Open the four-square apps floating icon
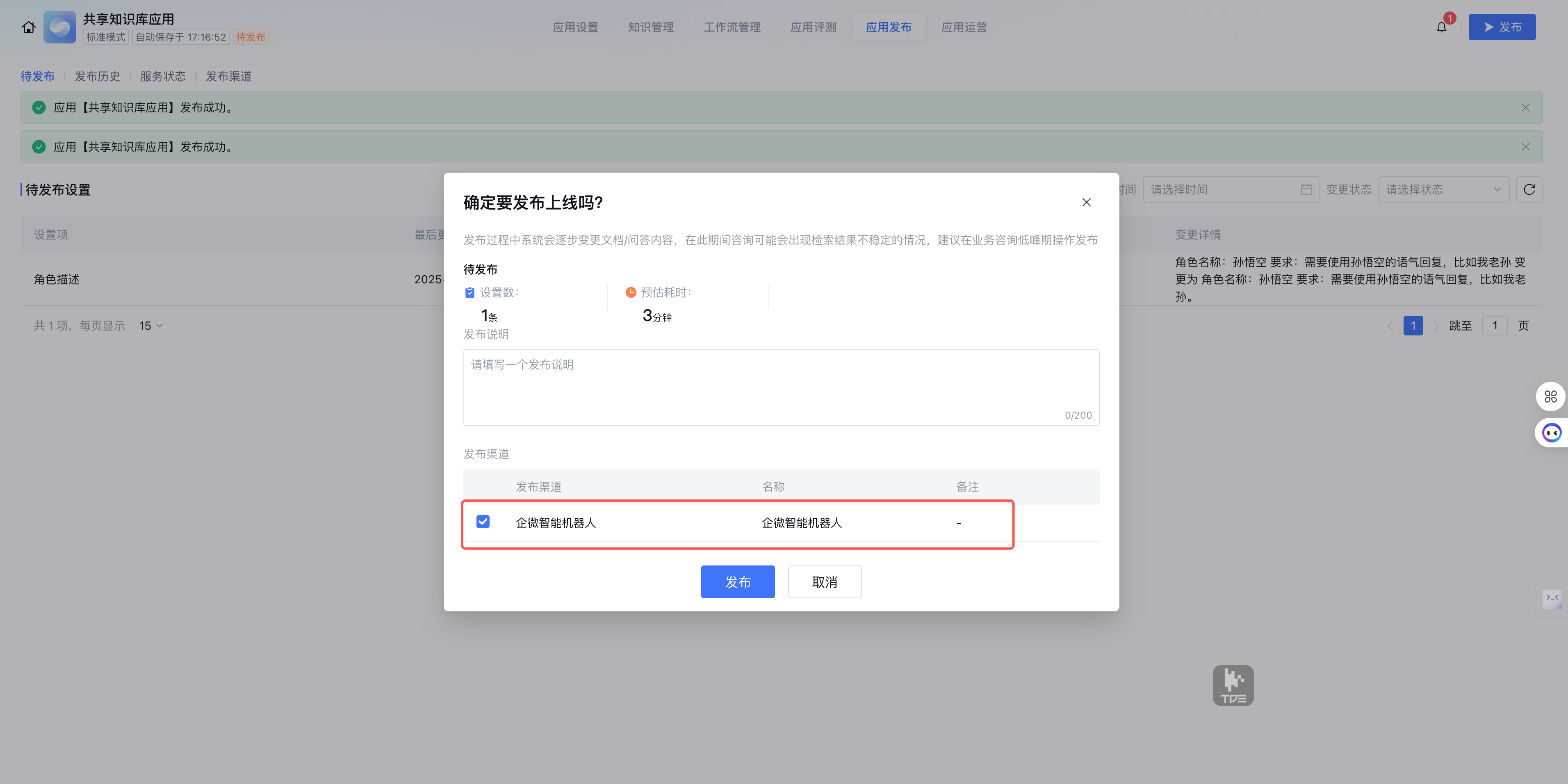This screenshot has height=784, width=1568. pyautogui.click(x=1550, y=397)
